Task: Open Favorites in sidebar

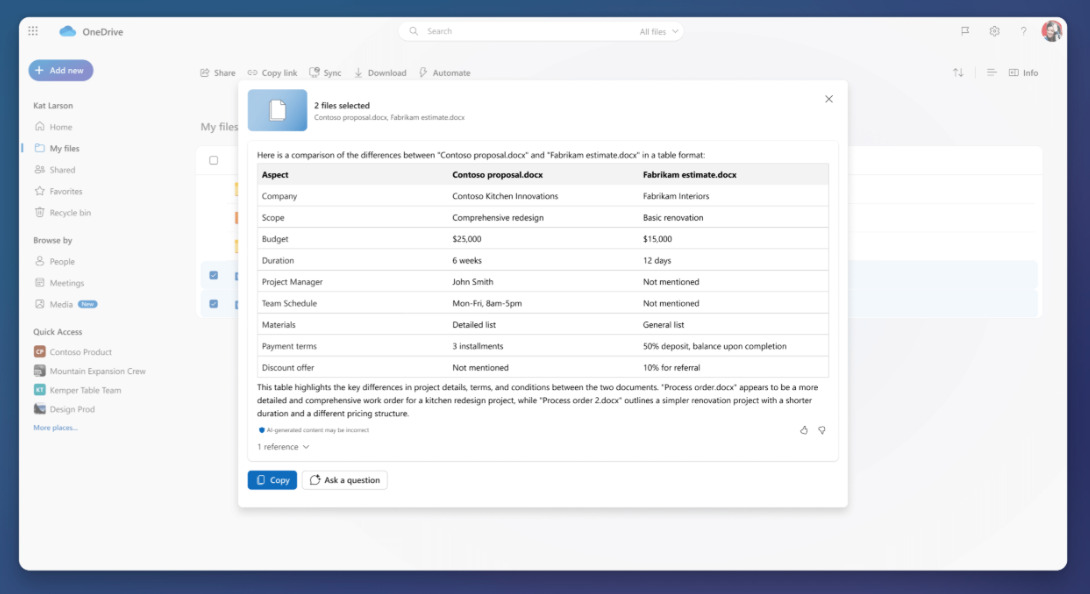Action: pos(58,191)
